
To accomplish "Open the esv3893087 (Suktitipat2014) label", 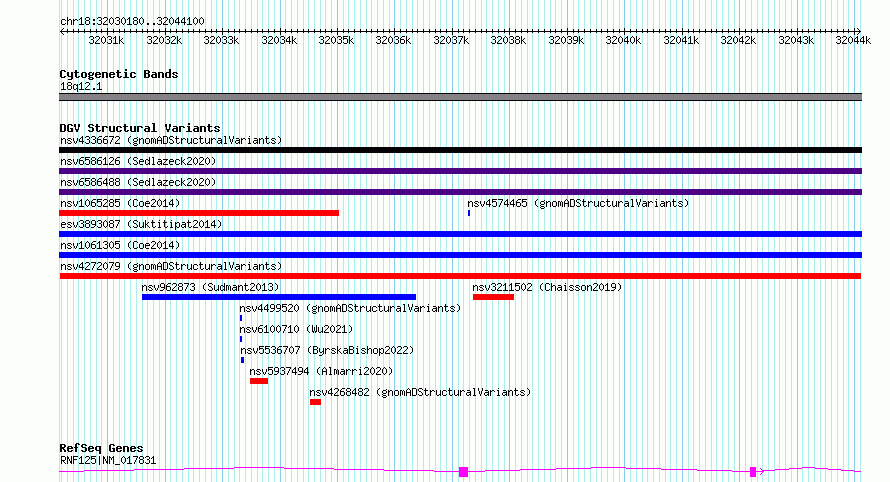I will 141,224.
